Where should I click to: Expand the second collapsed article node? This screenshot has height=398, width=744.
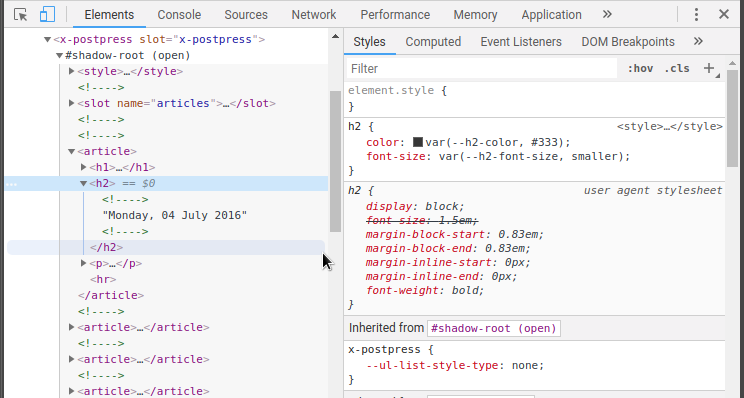pos(71,359)
